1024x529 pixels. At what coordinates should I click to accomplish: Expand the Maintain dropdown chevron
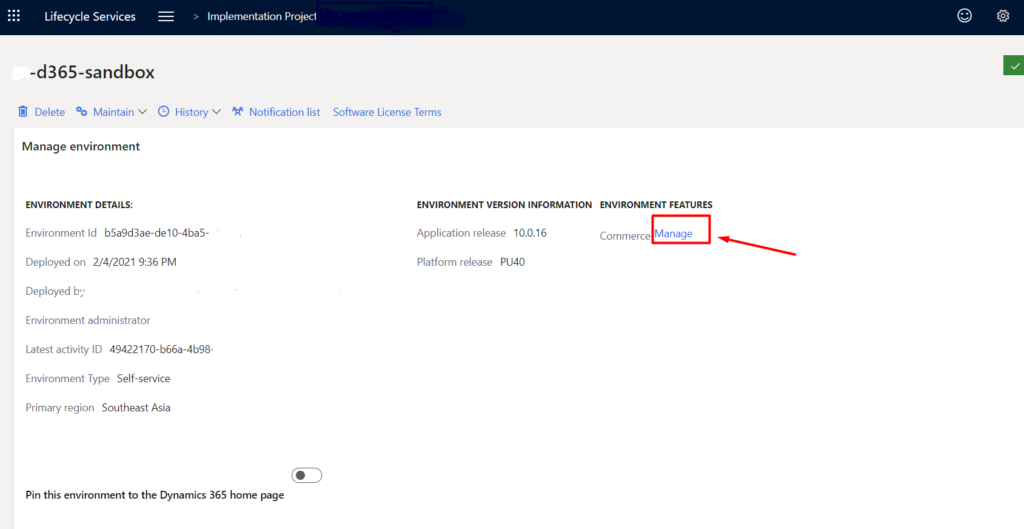[x=142, y=112]
